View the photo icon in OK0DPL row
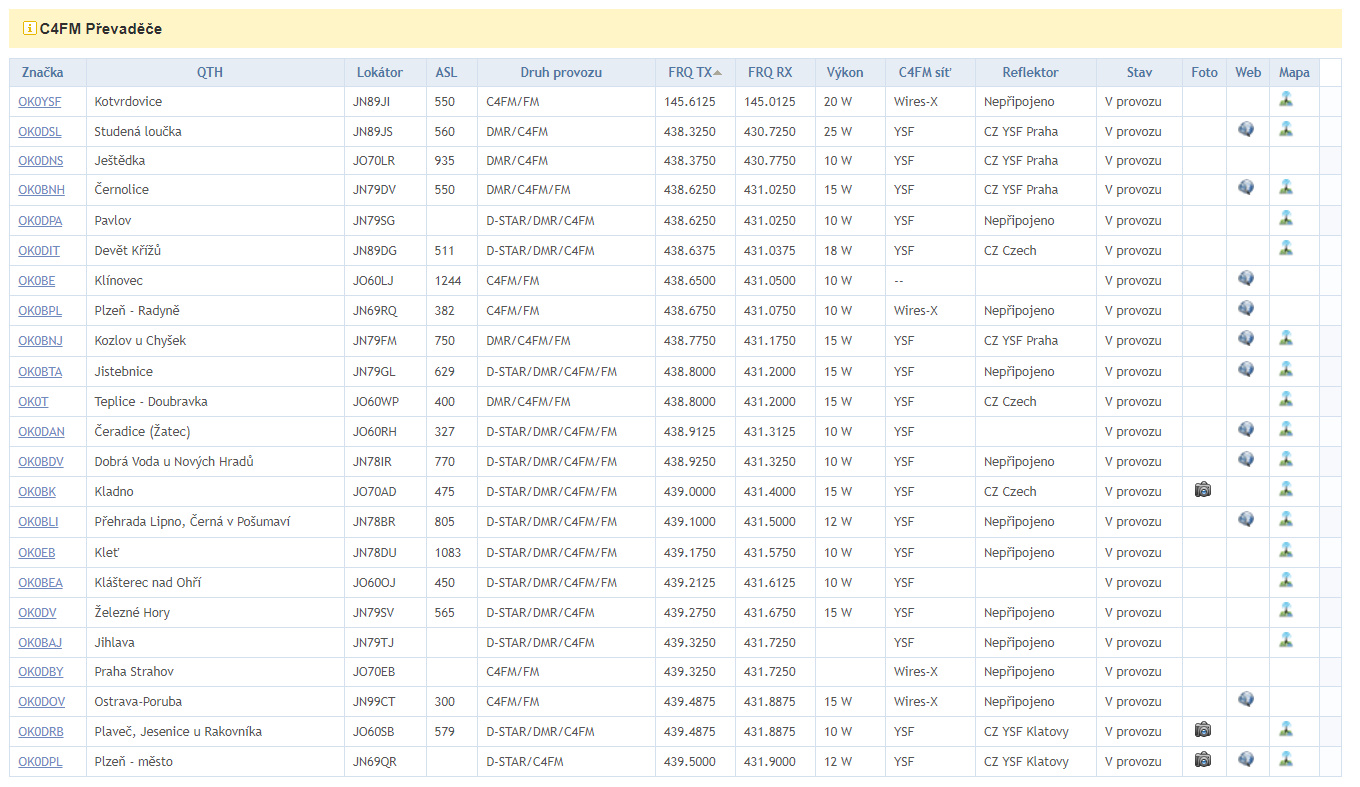 [1203, 760]
